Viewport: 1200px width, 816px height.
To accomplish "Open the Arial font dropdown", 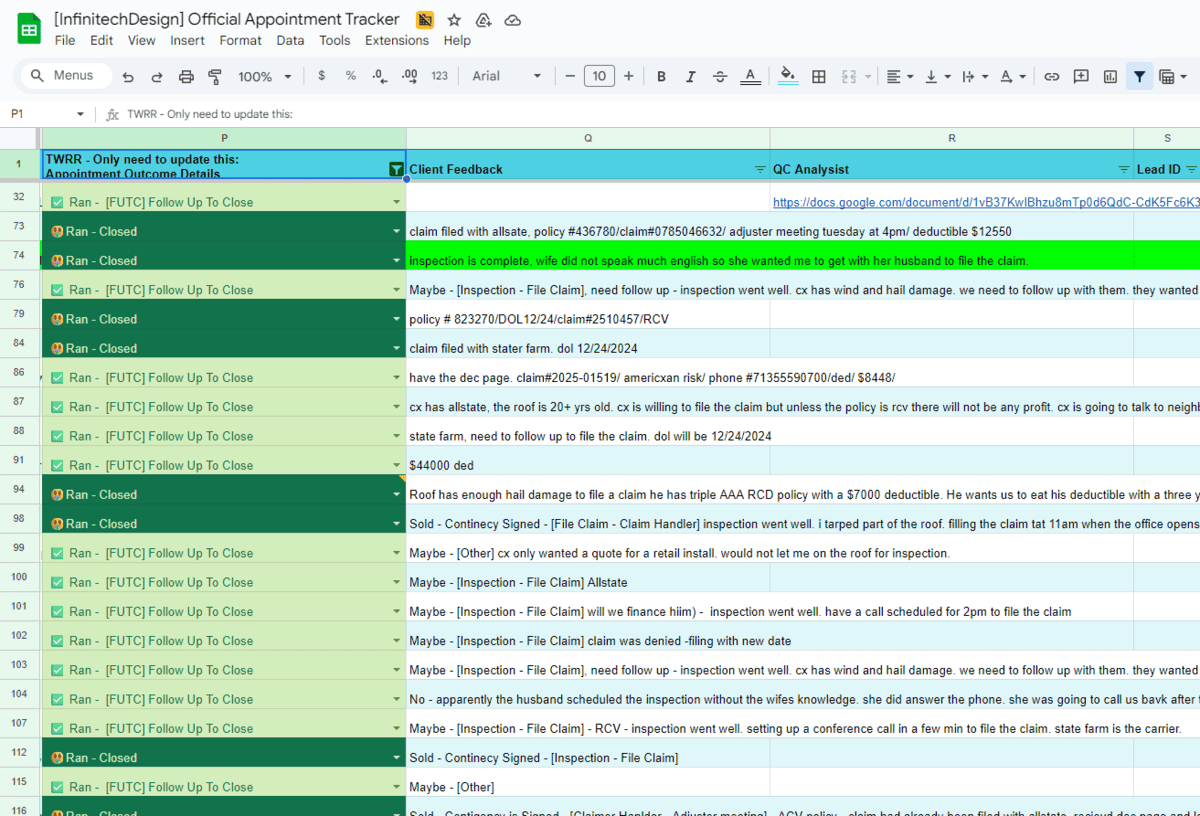I will coord(506,76).
